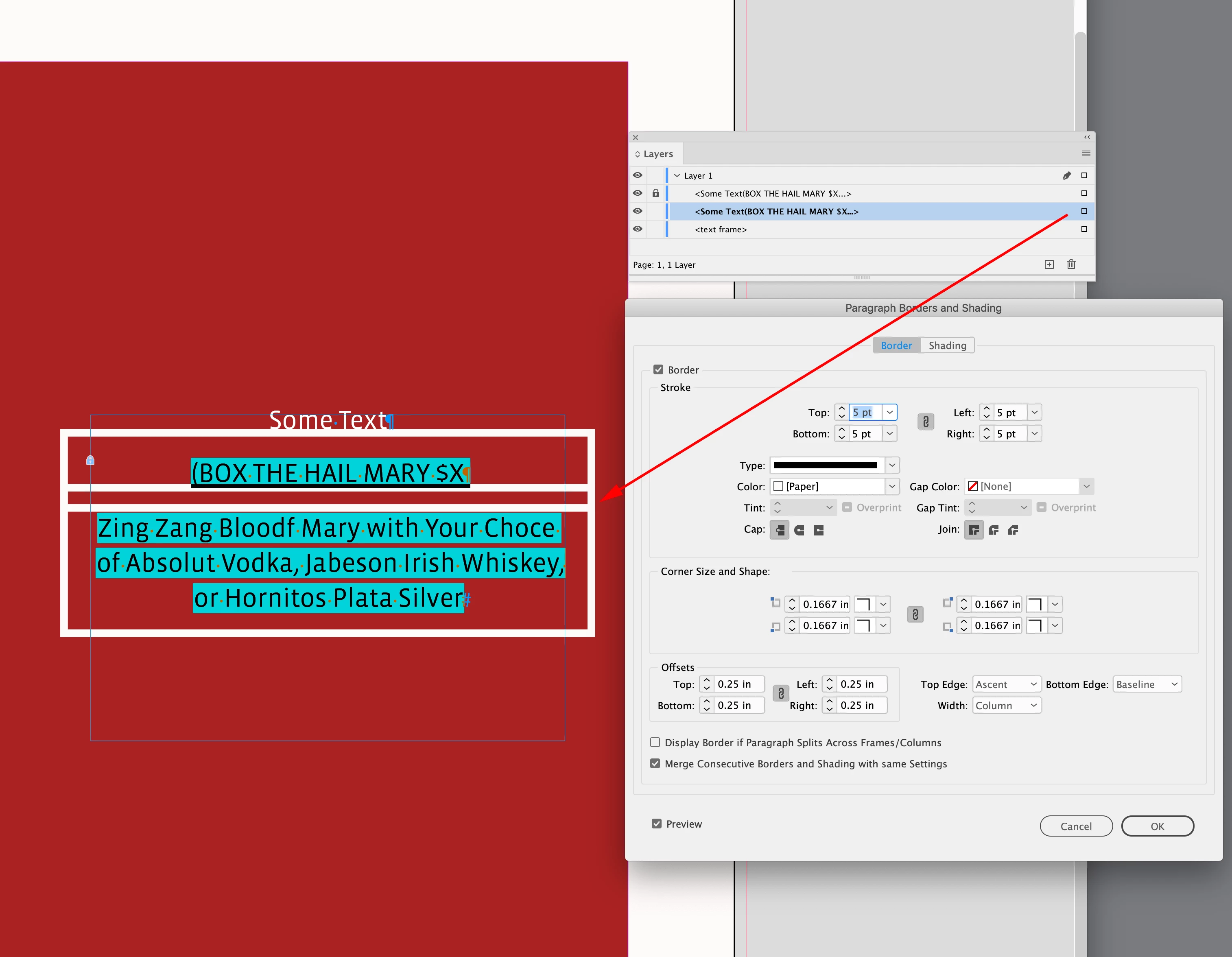Switch to the Shading tab
The height and width of the screenshot is (957, 1232).
[947, 345]
